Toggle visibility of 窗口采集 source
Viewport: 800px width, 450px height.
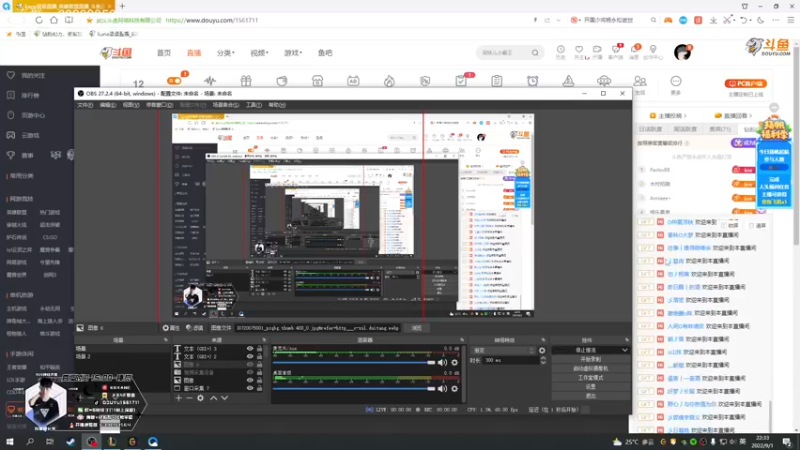[x=250, y=388]
